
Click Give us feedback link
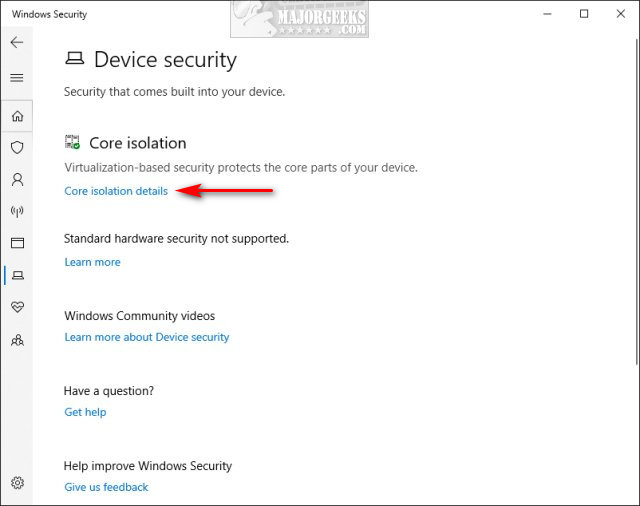106,487
